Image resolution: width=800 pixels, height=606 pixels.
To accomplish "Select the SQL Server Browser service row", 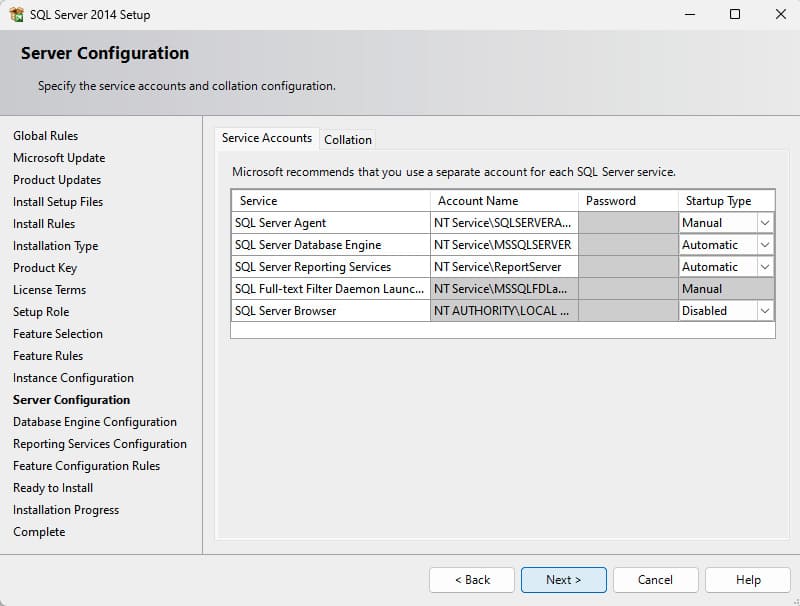I will (330, 311).
